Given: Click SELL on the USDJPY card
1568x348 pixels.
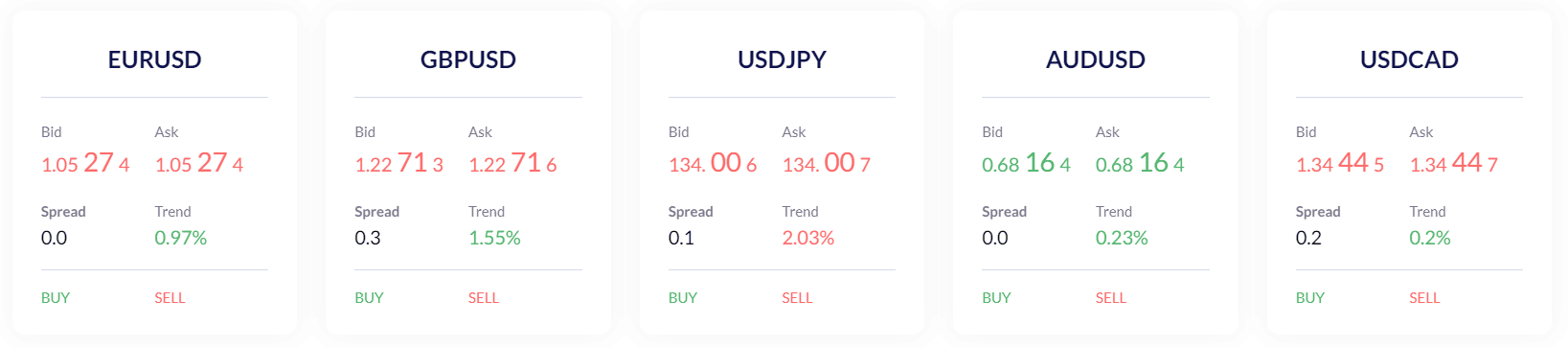Looking at the screenshot, I should (x=797, y=298).
